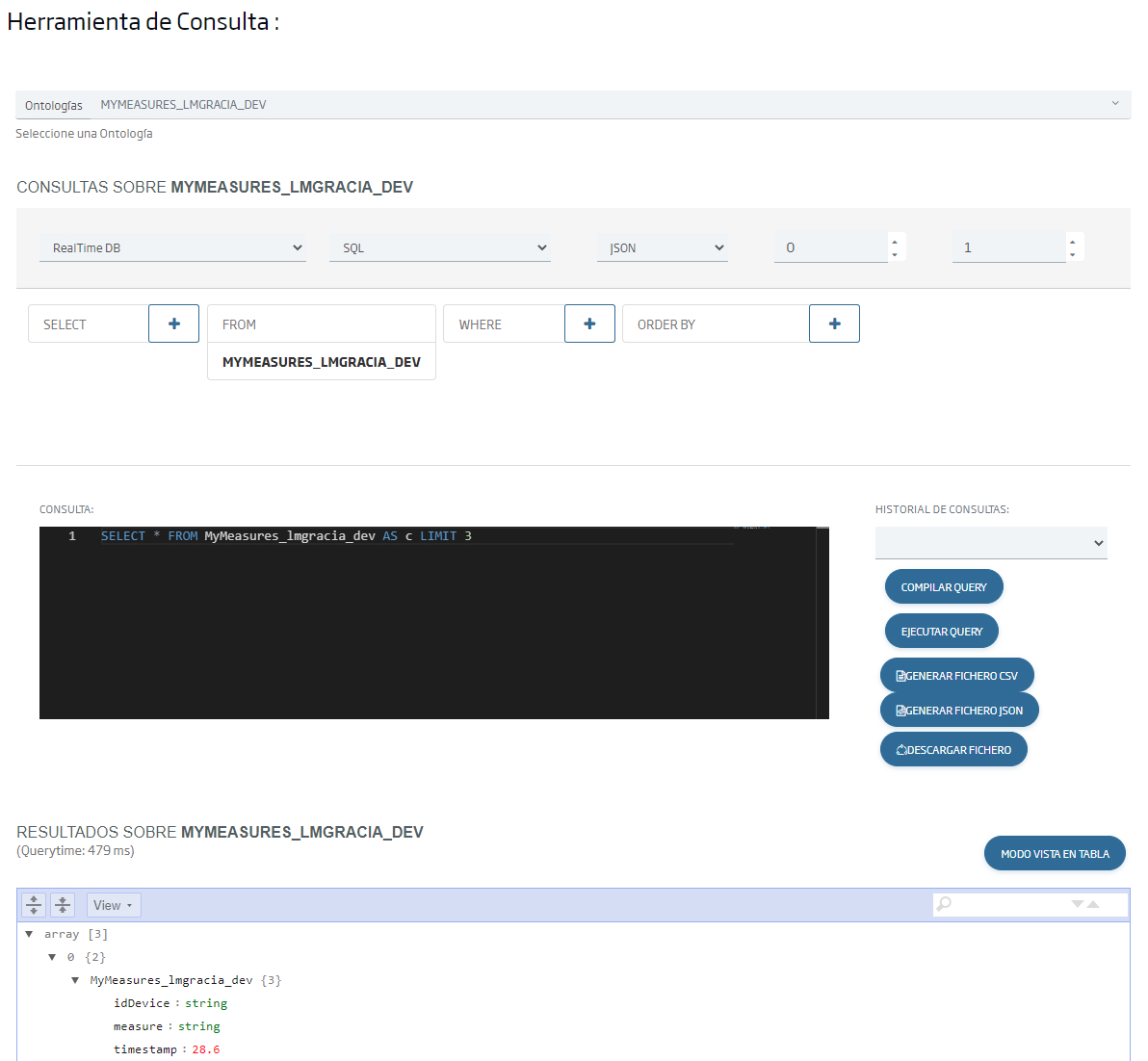Viewport: 1148px width, 1061px height.
Task: Open the JSON output format dropdown
Action: tap(663, 247)
